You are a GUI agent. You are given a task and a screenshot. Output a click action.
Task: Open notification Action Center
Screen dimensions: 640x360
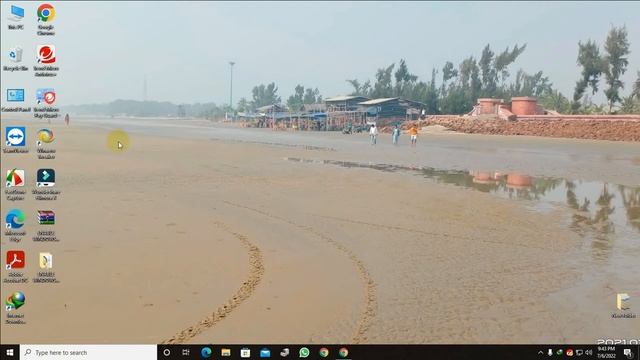(628, 352)
